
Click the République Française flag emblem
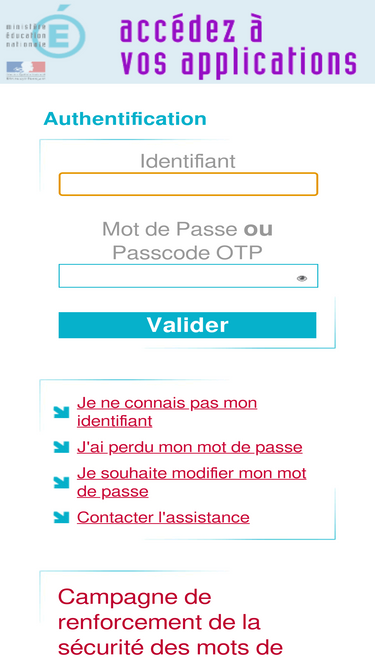click(26, 70)
